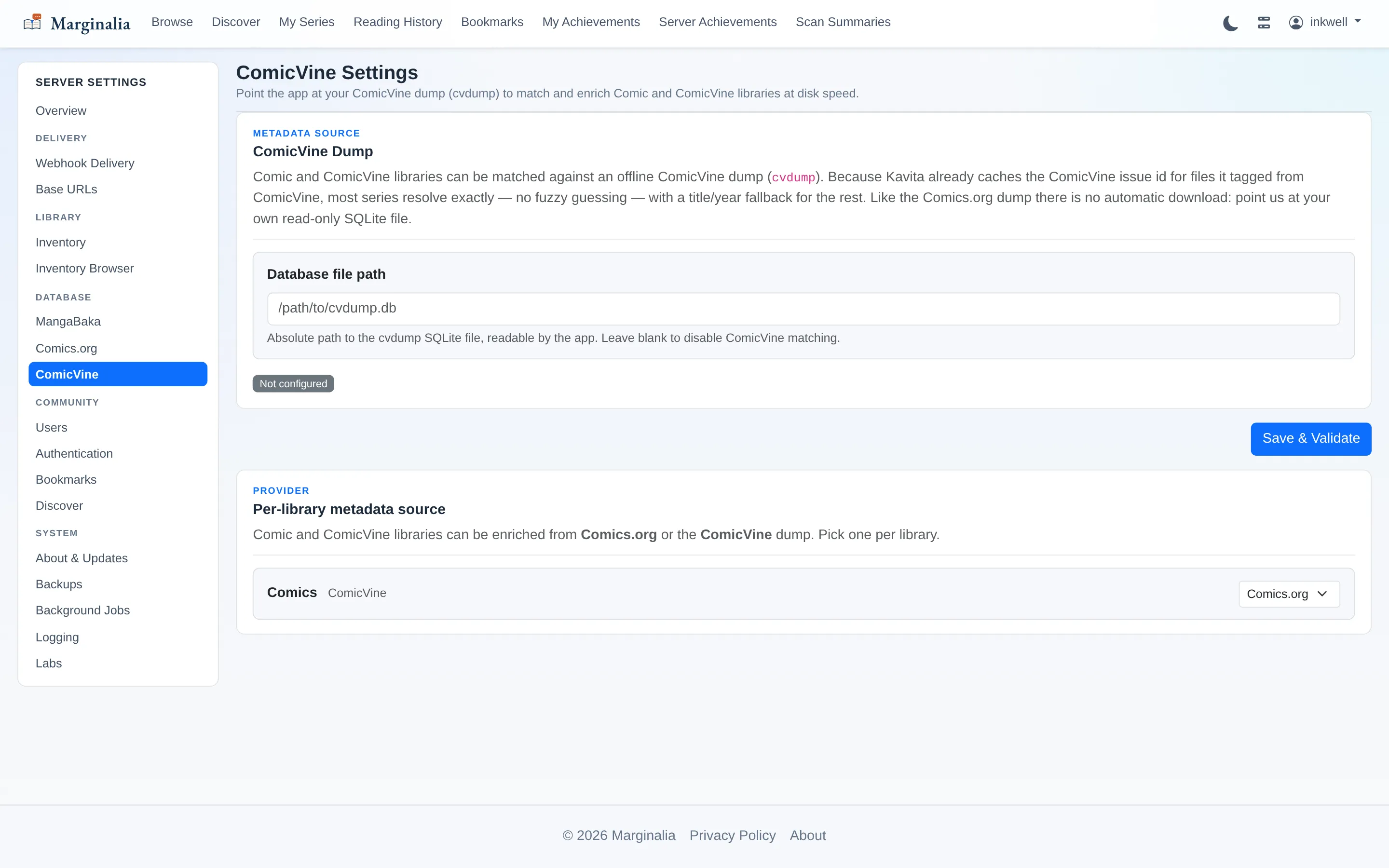This screenshot has height=868, width=1389.
Task: Go to Browse in the top navigation
Action: pyautogui.click(x=172, y=22)
